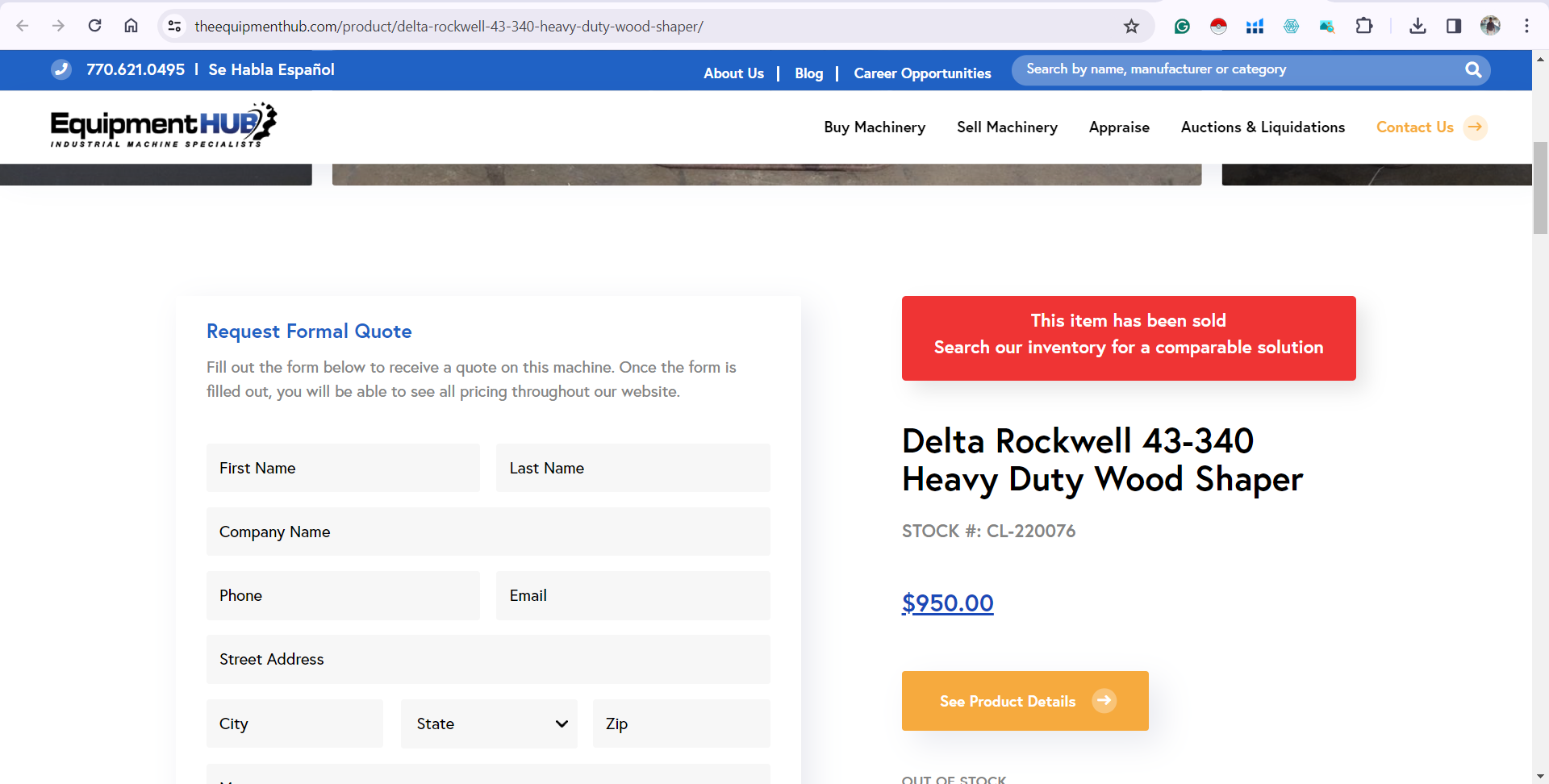Click the blue screen-capture extension icon
The image size is (1549, 784).
pyautogui.click(x=1327, y=26)
